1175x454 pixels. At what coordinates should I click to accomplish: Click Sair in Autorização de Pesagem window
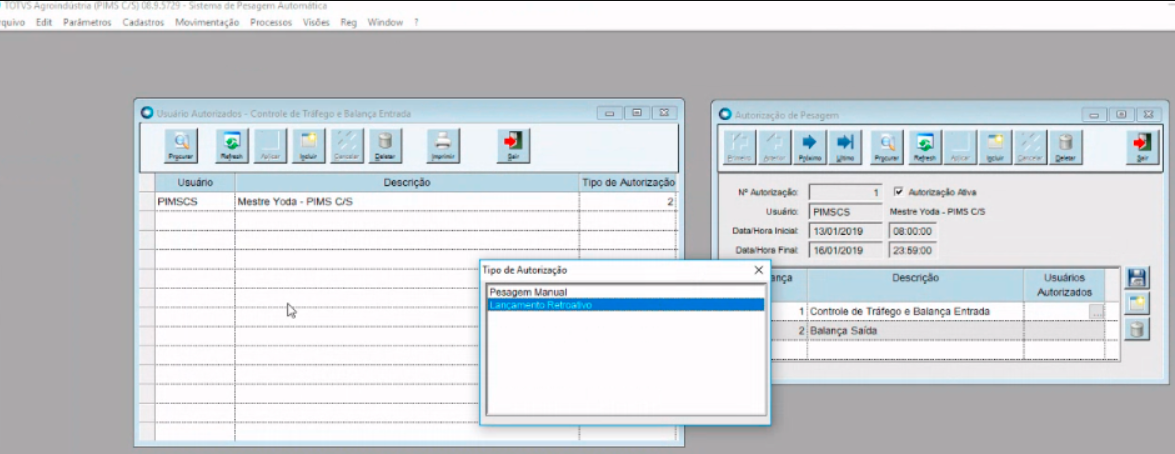pyautogui.click(x=1142, y=147)
